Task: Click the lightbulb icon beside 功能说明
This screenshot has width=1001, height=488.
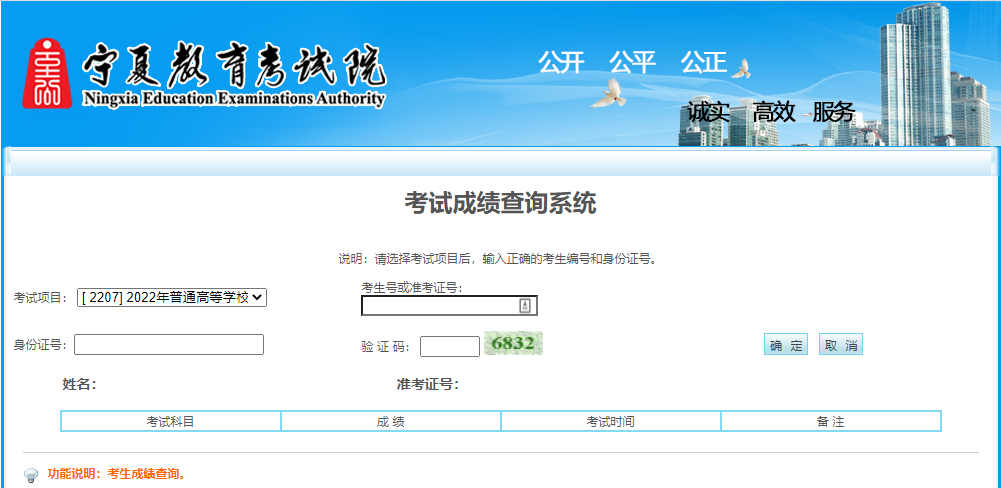Action: pyautogui.click(x=31, y=475)
